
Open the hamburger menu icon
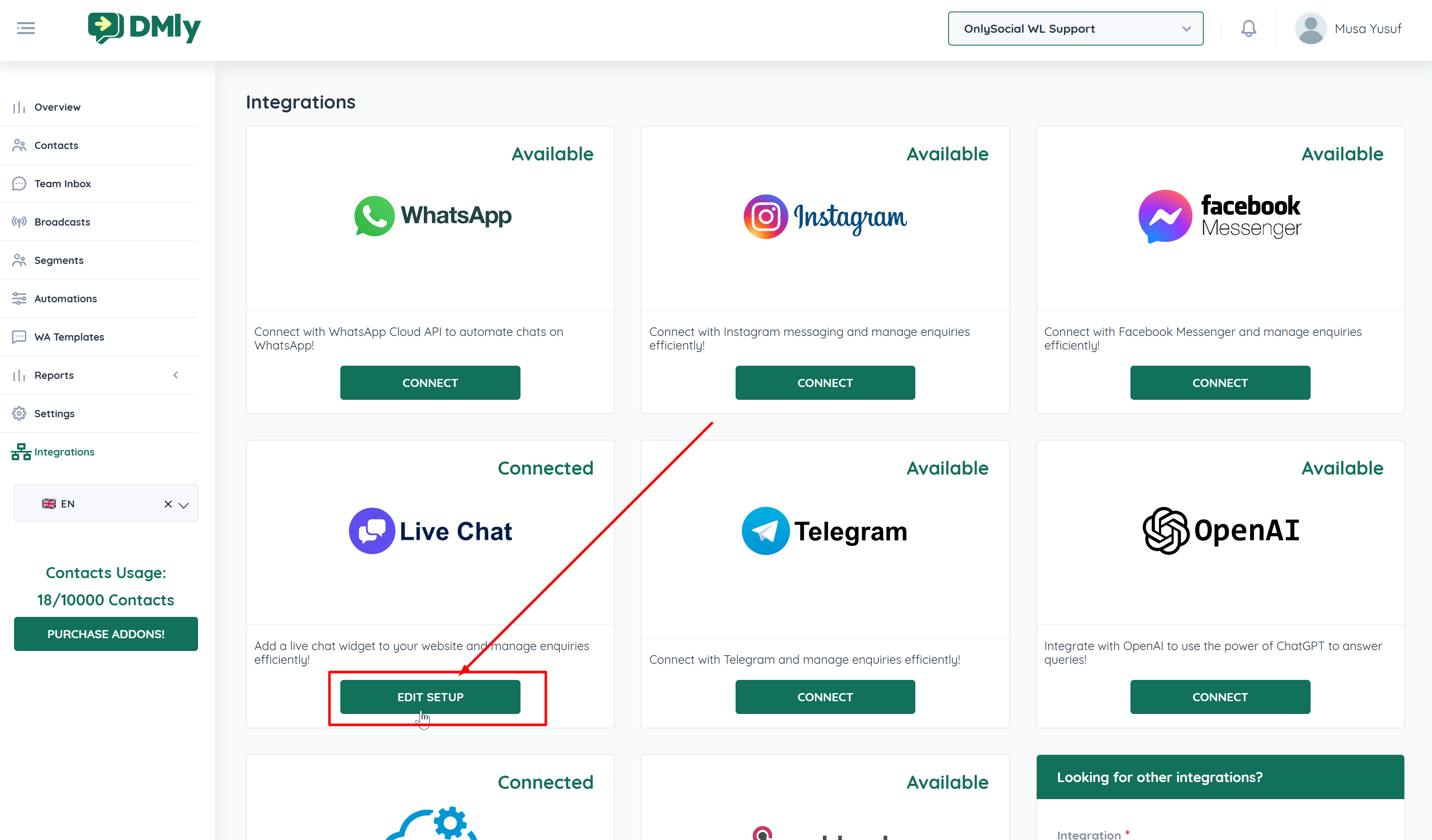click(26, 28)
